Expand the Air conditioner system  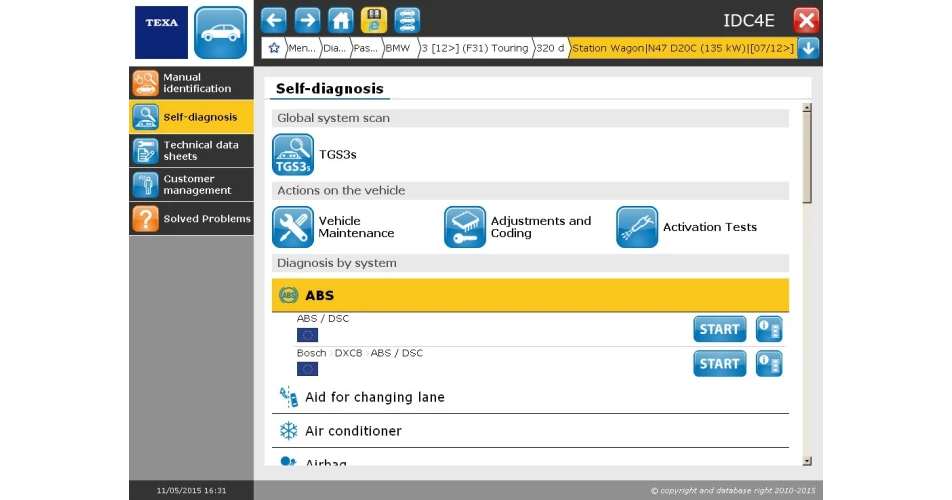[530, 431]
